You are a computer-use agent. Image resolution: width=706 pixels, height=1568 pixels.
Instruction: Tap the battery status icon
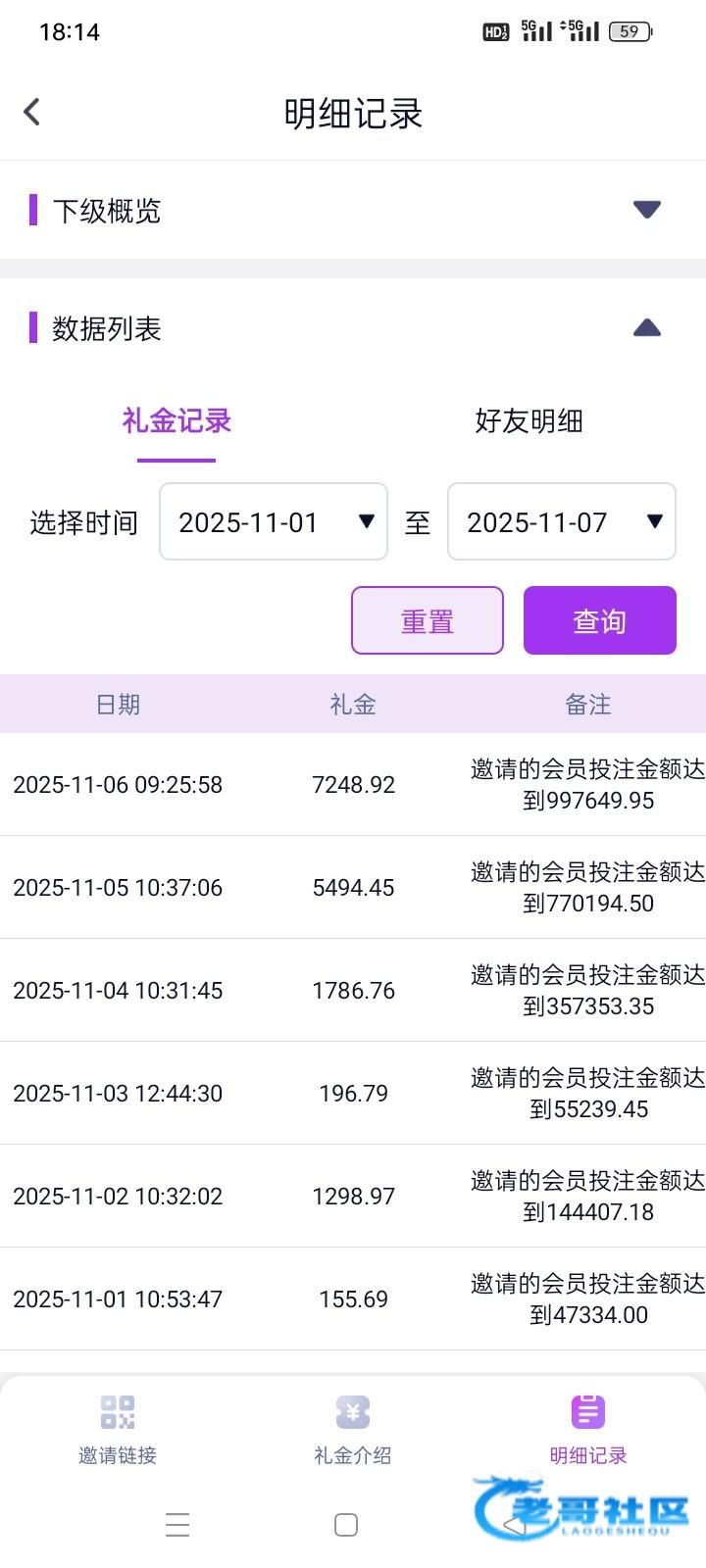point(630,31)
